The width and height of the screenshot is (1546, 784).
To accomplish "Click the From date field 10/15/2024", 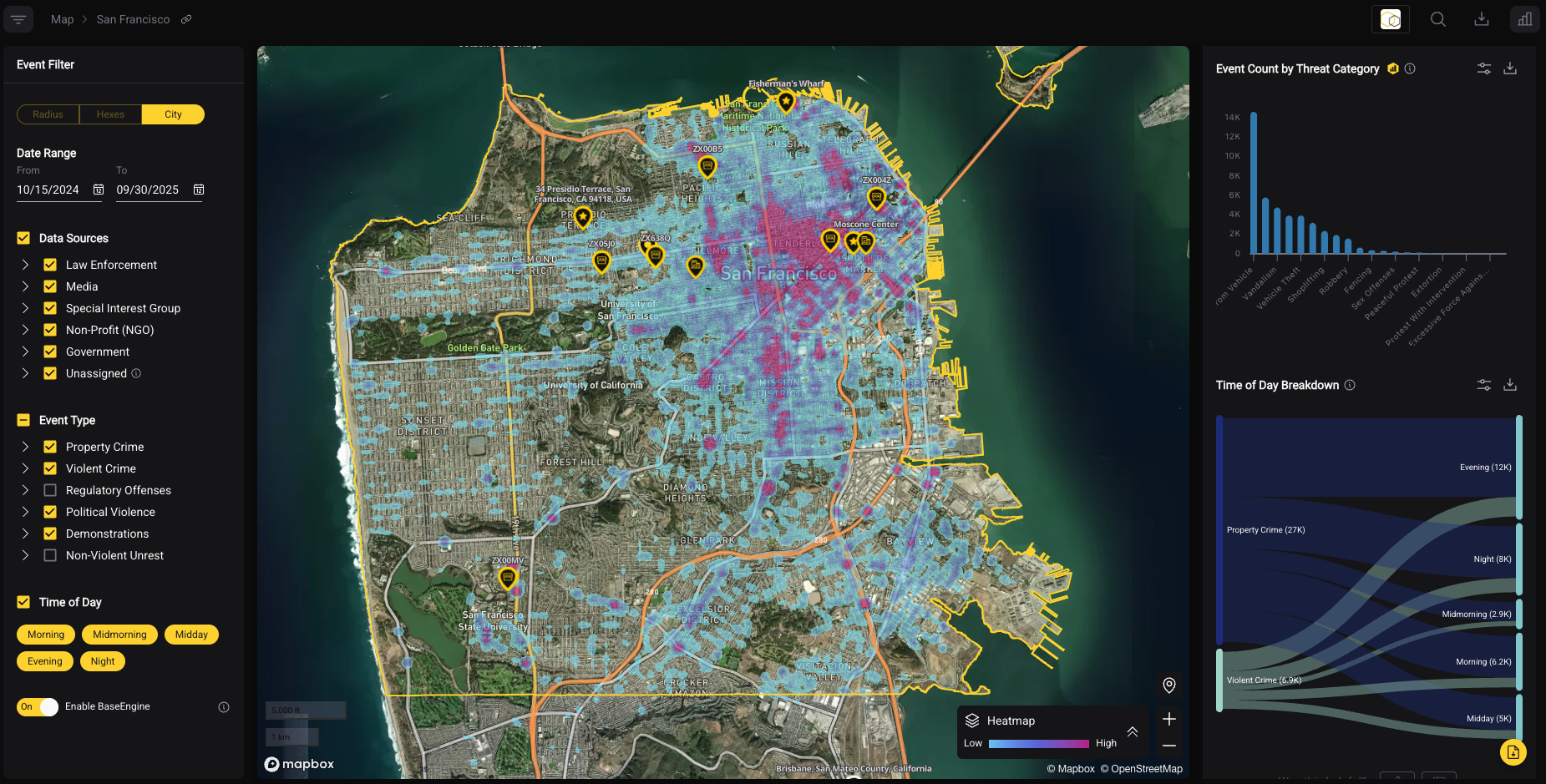I will pyautogui.click(x=48, y=190).
